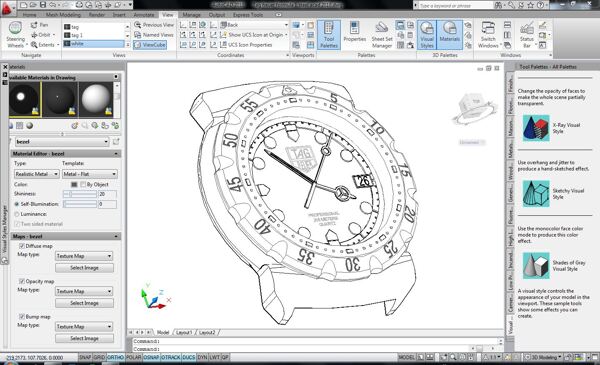Expand the bezel material name dropdown
600x365 pixels.
pyautogui.click(x=62, y=142)
